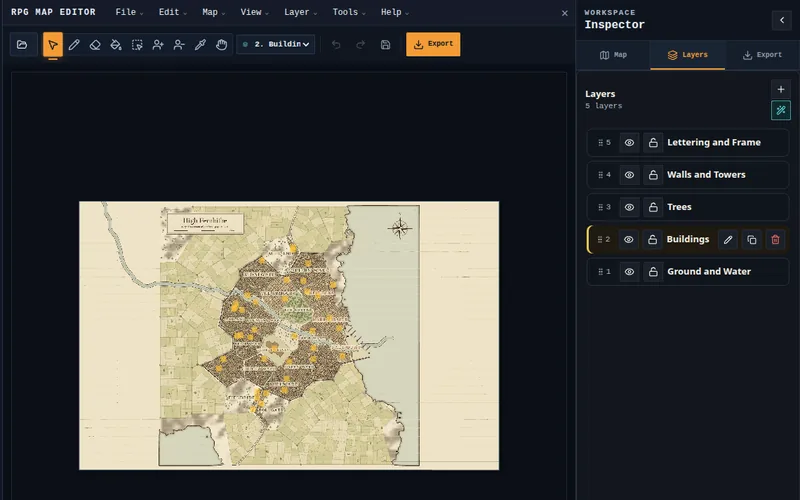This screenshot has height=500, width=800.
Task: Click the save disk icon
Action: pos(385,45)
